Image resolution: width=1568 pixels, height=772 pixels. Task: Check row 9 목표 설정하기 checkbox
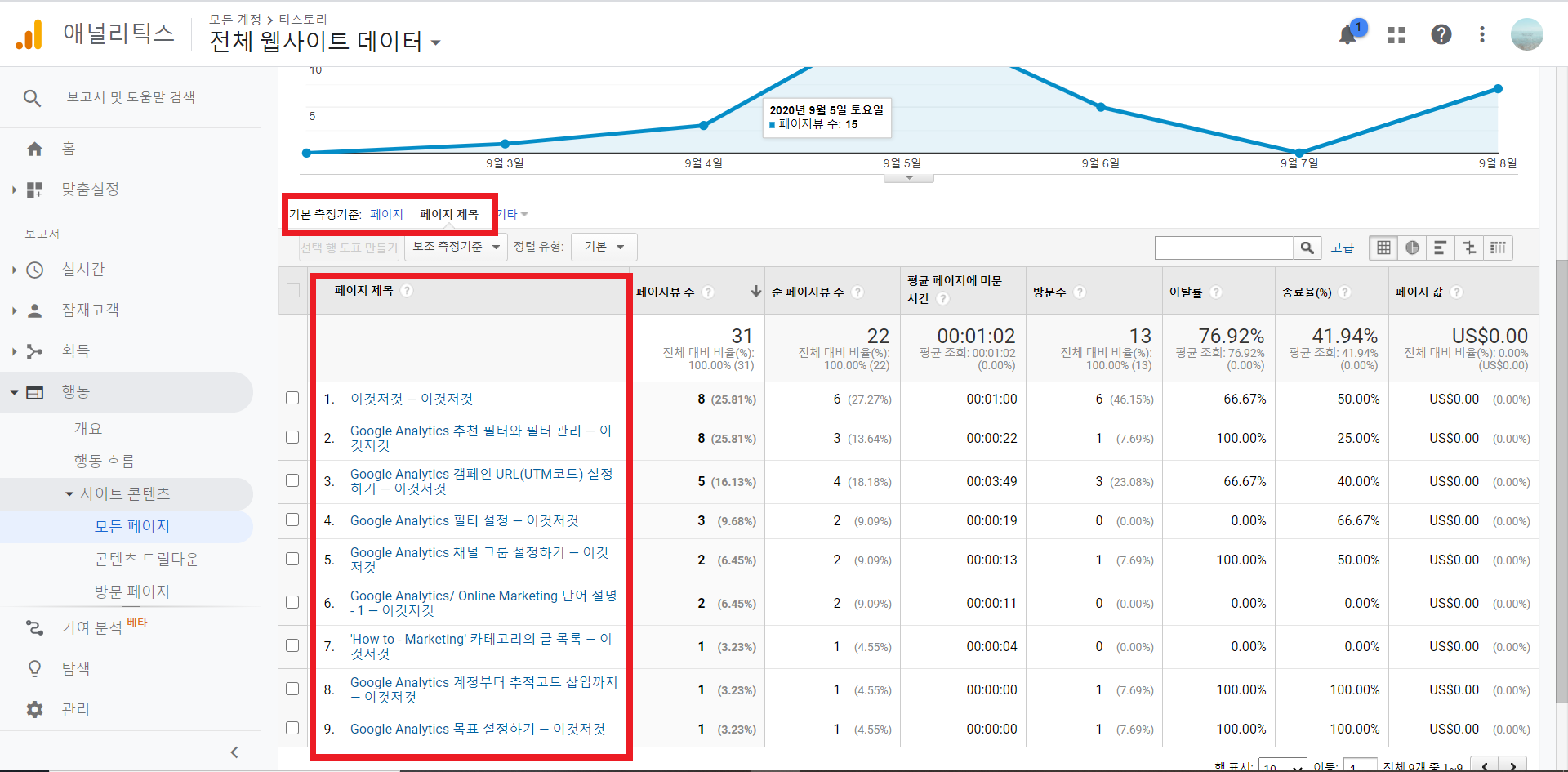click(292, 728)
